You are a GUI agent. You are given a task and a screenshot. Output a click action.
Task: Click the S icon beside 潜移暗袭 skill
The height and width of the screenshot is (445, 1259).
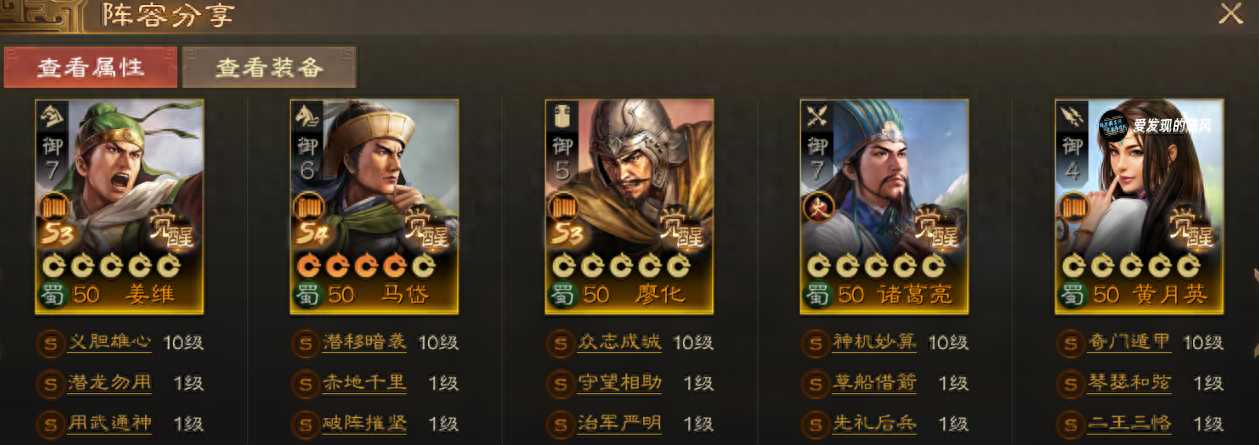click(x=303, y=342)
